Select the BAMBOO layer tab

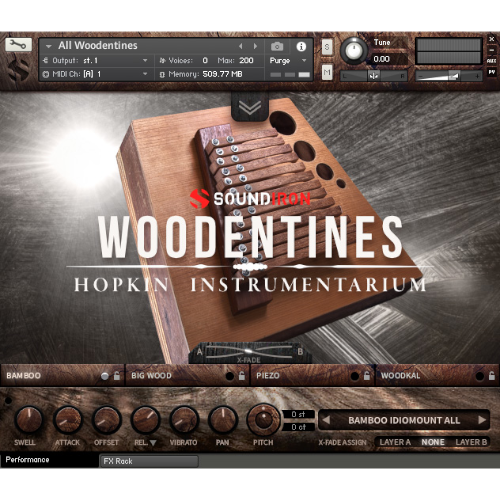click(x=62, y=376)
